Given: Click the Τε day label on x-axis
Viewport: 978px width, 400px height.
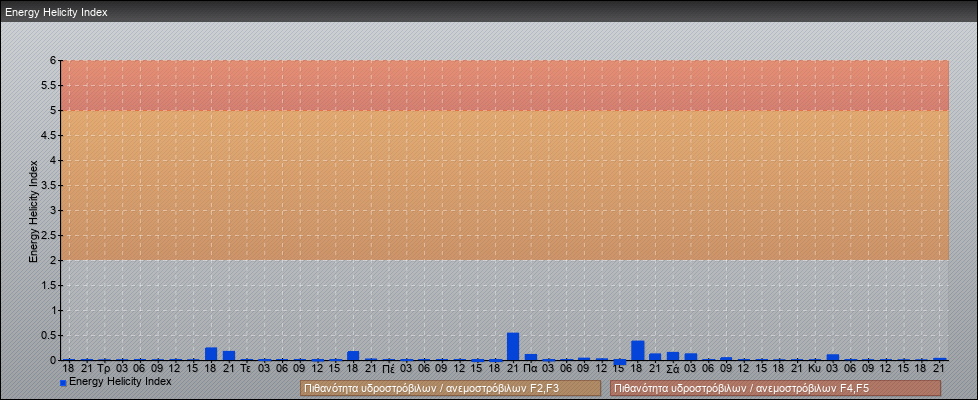Looking at the screenshot, I should tap(246, 369).
